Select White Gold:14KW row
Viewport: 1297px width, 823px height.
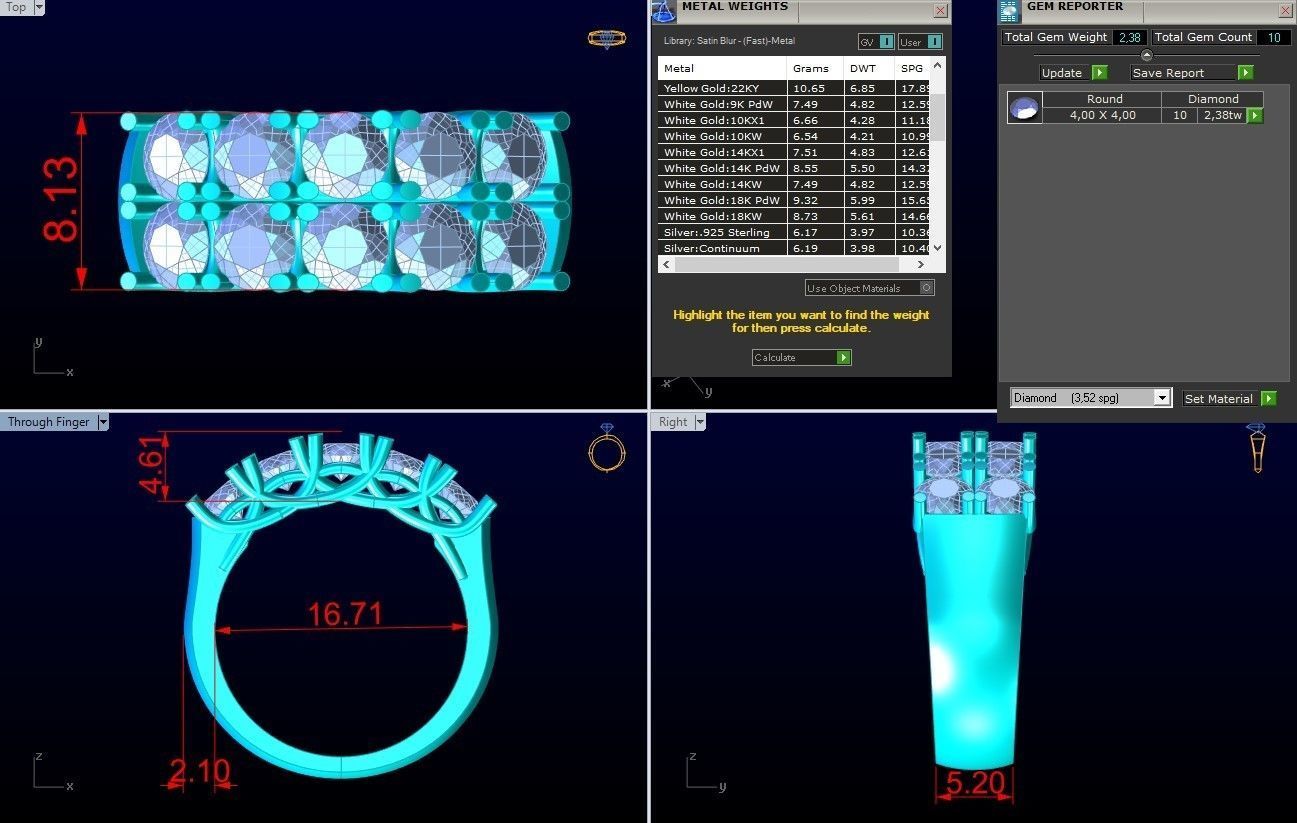(x=794, y=184)
